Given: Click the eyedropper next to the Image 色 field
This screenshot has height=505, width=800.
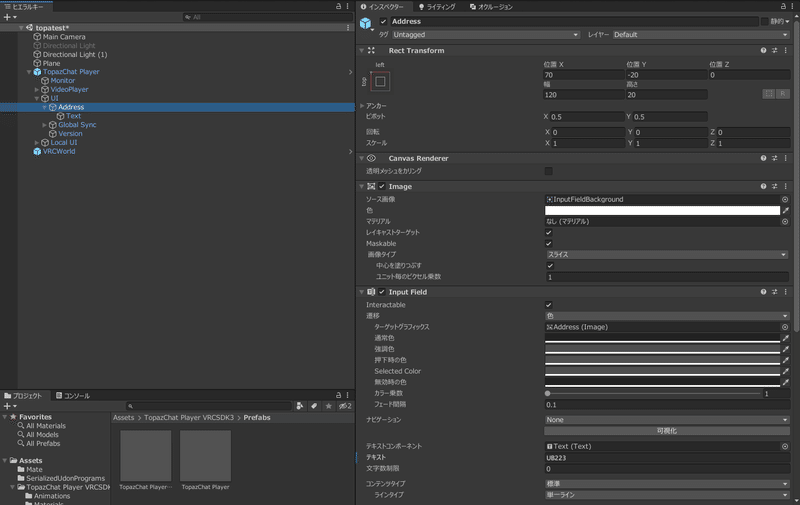Looking at the screenshot, I should [785, 211].
